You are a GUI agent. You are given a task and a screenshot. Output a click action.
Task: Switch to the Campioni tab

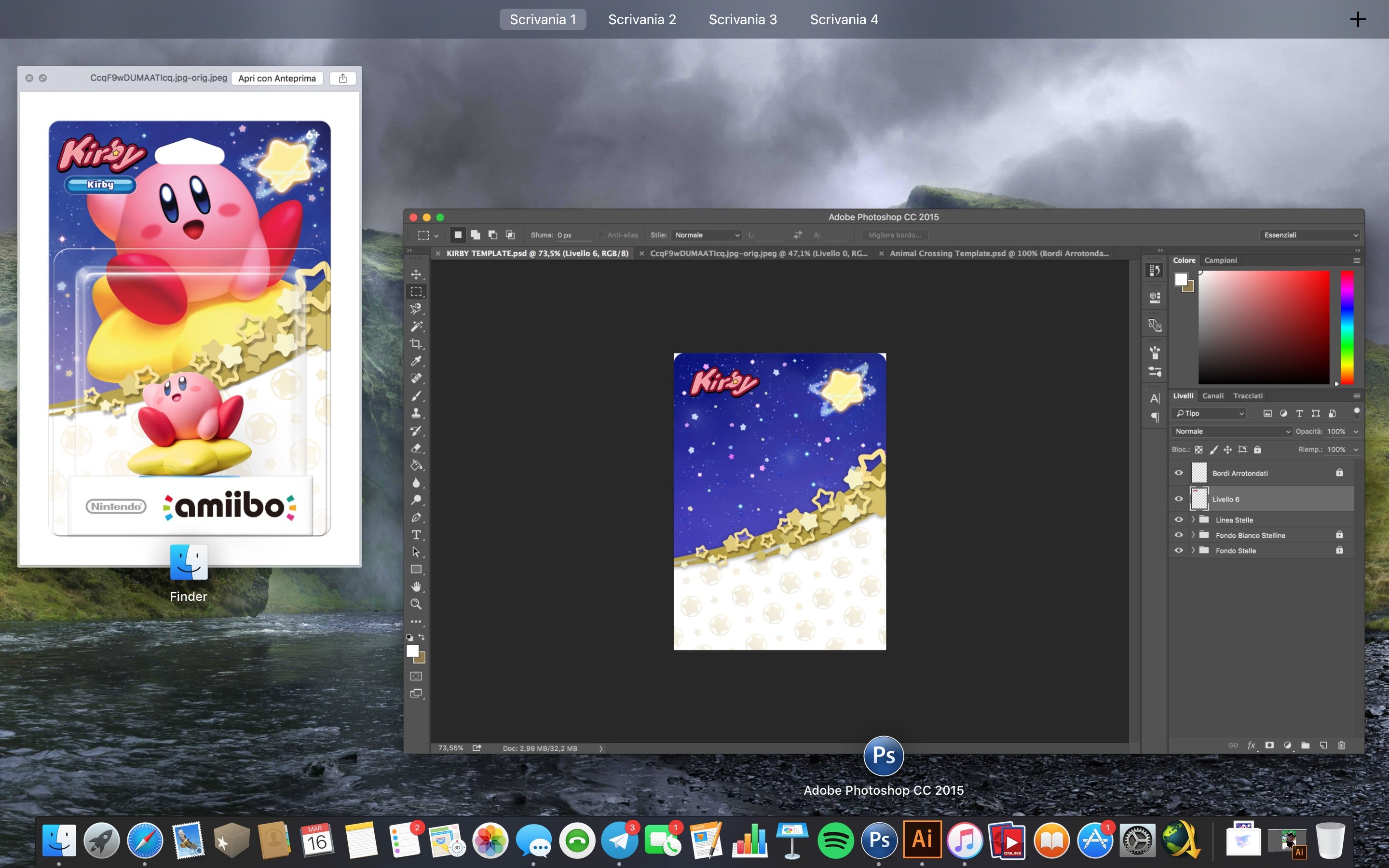pos(1220,260)
